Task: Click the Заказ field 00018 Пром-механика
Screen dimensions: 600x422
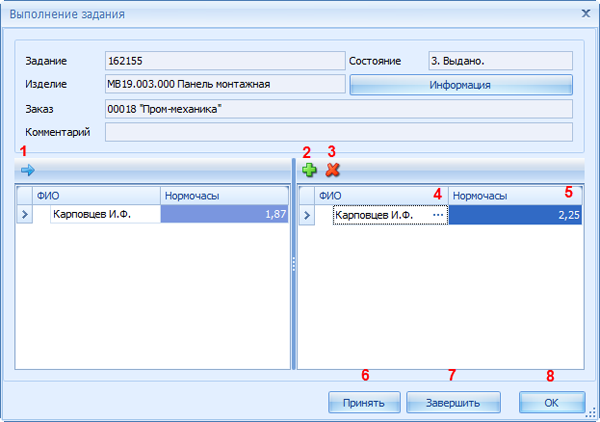Action: click(x=339, y=109)
